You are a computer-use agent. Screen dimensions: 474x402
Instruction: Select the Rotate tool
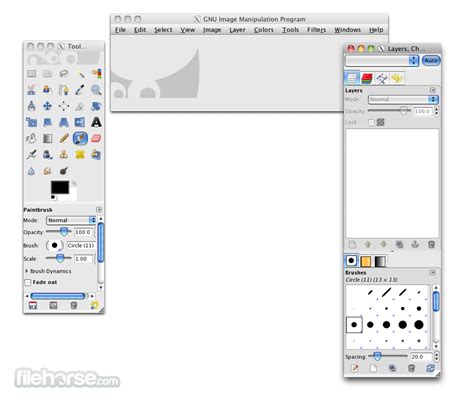(x=96, y=106)
